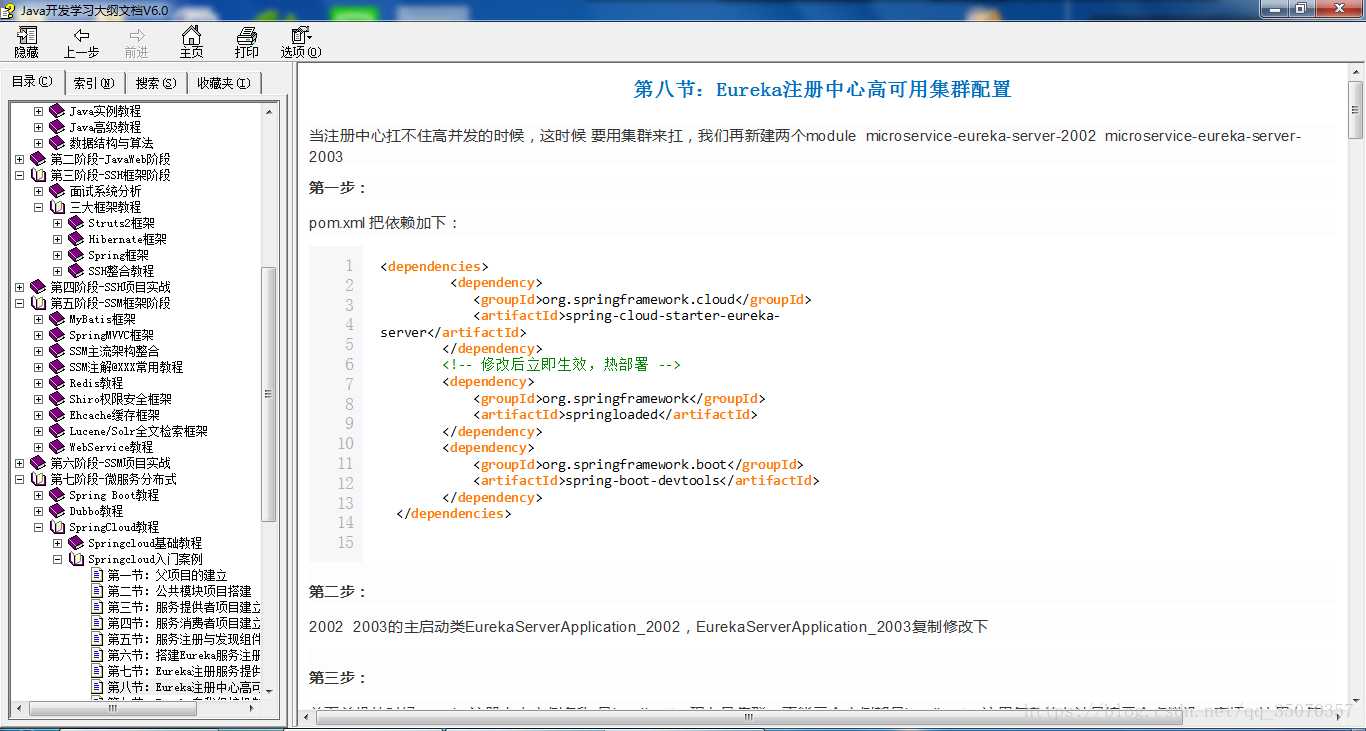Click the book icon beside 数据结构与算法
1366x731 pixels.
tap(57, 143)
